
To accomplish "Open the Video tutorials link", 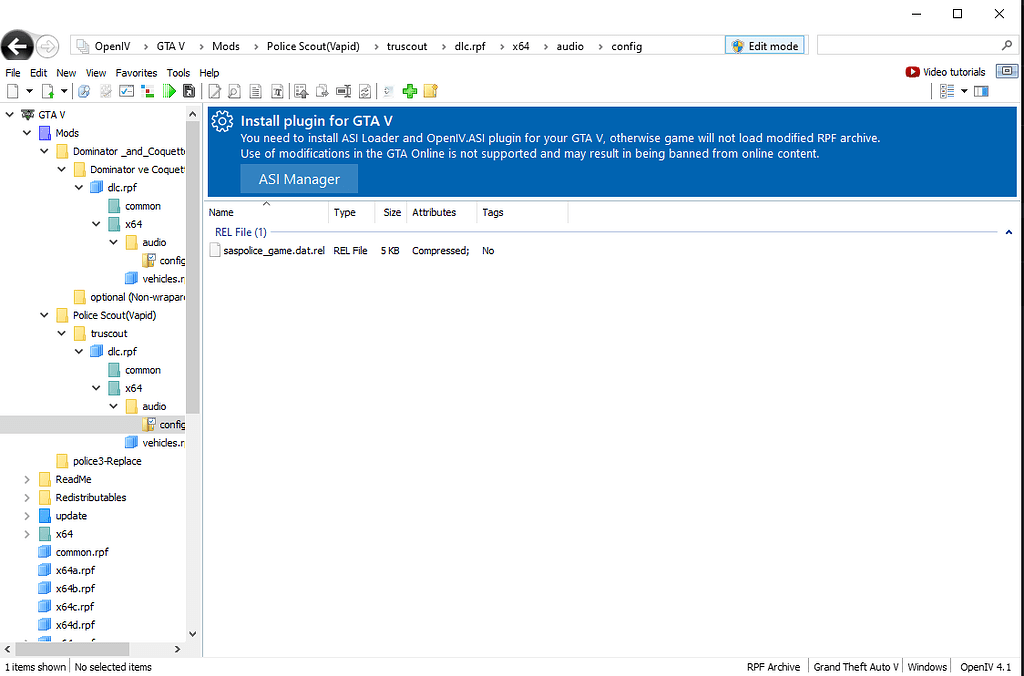I will click(x=945, y=72).
